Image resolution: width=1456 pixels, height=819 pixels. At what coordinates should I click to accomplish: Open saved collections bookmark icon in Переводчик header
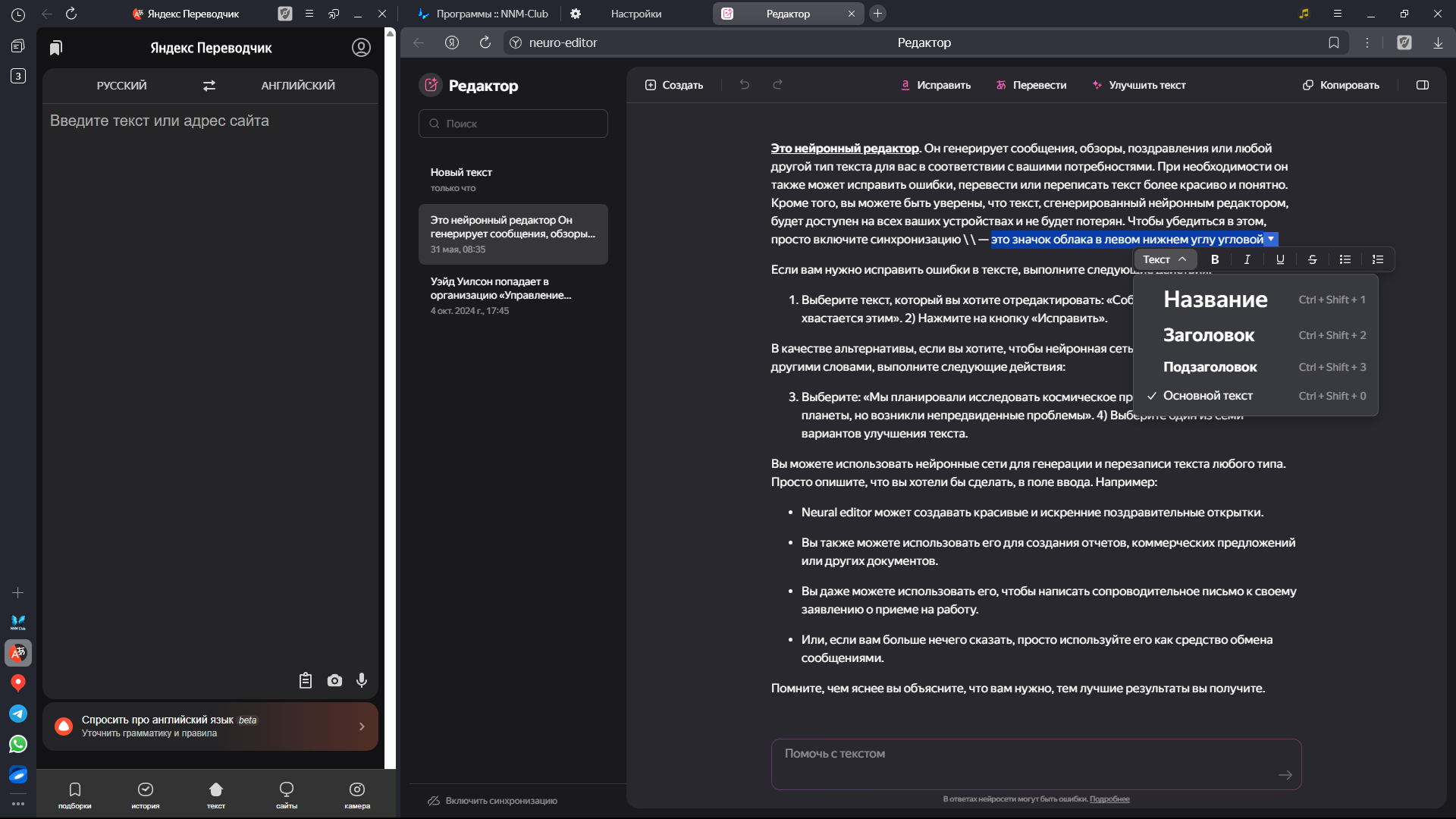tap(55, 48)
